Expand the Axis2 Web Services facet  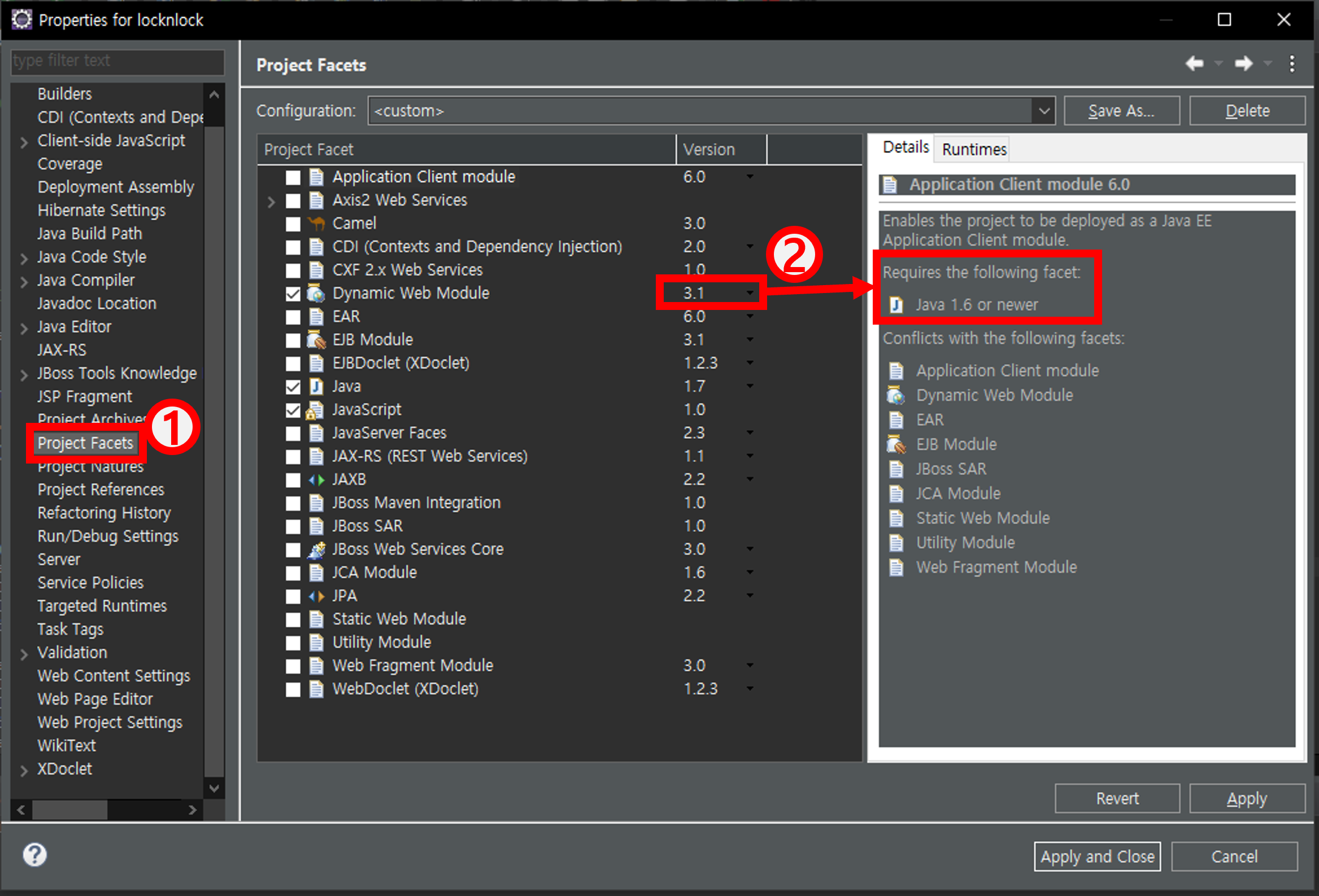(x=271, y=201)
